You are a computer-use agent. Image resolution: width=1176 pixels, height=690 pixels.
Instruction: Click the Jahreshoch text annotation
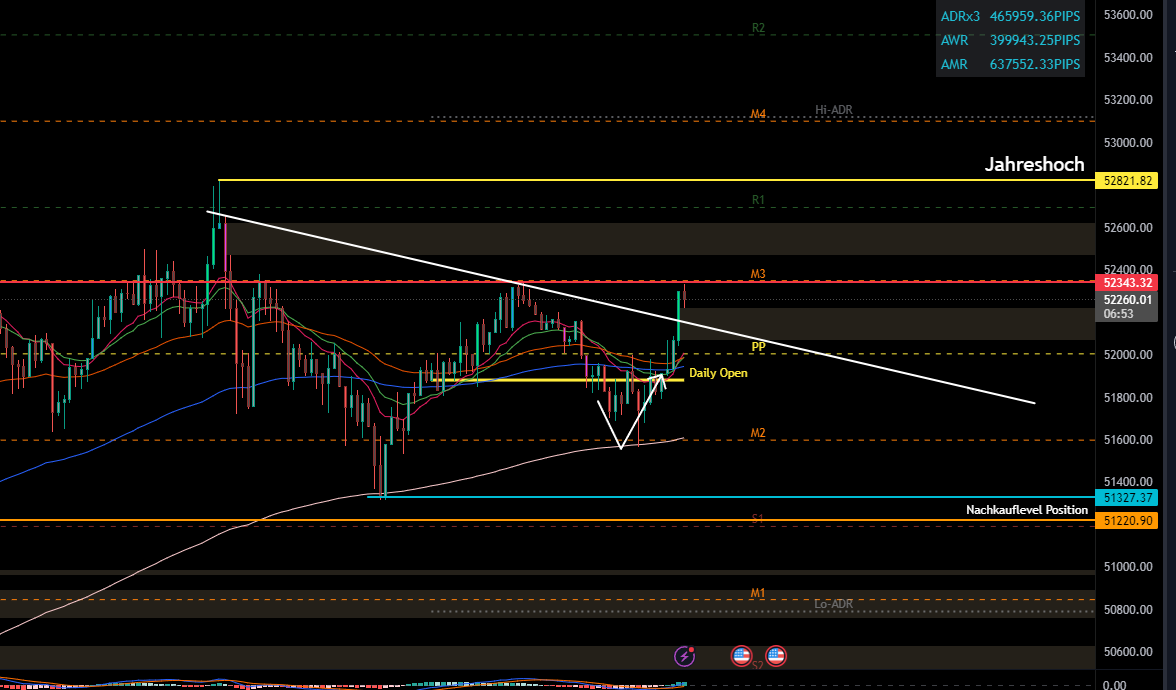(x=1034, y=164)
